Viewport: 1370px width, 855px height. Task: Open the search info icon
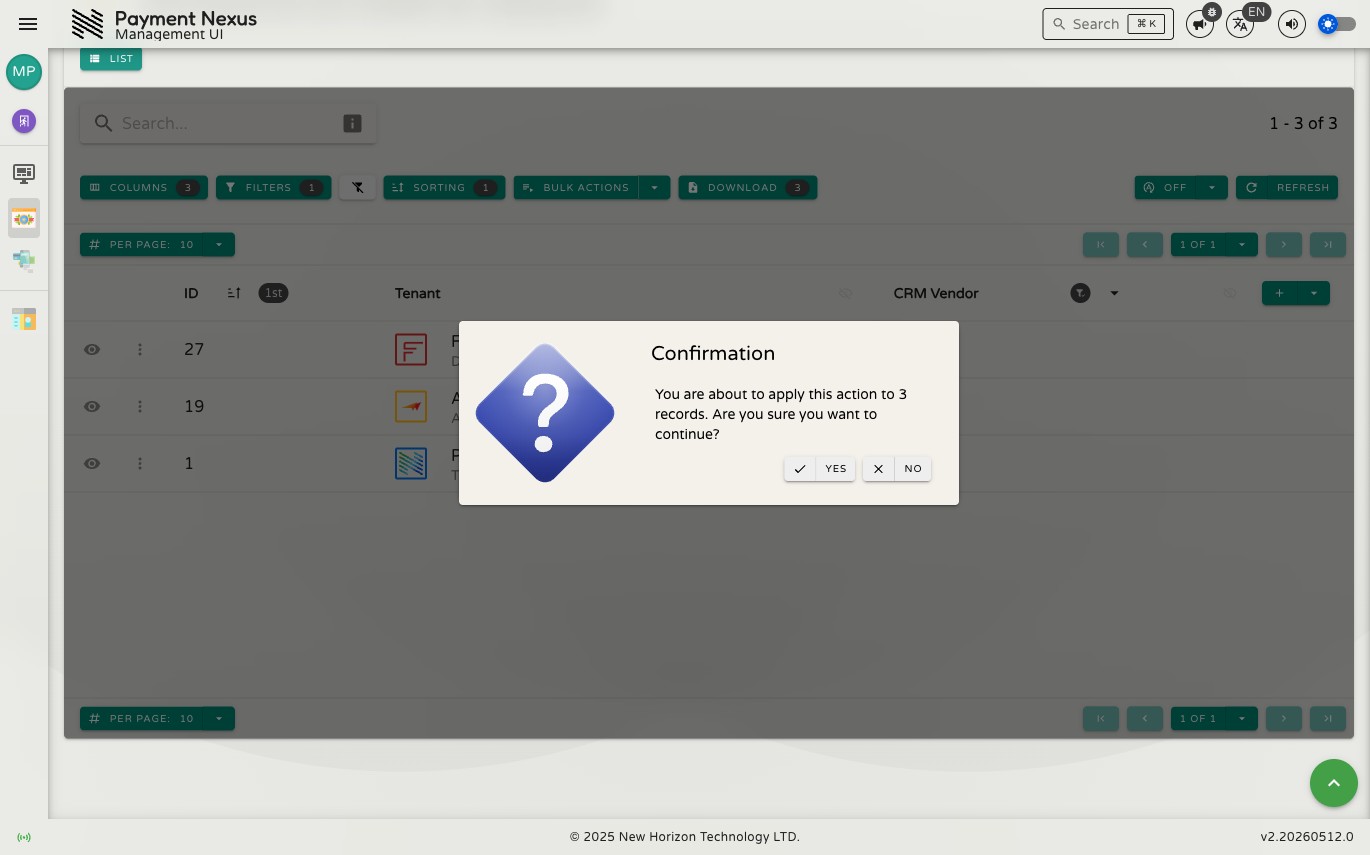[x=352, y=123]
